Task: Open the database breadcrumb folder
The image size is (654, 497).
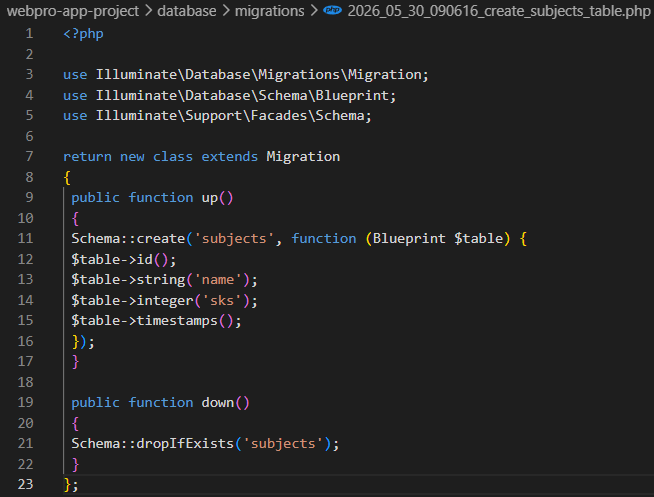Action: [186, 11]
